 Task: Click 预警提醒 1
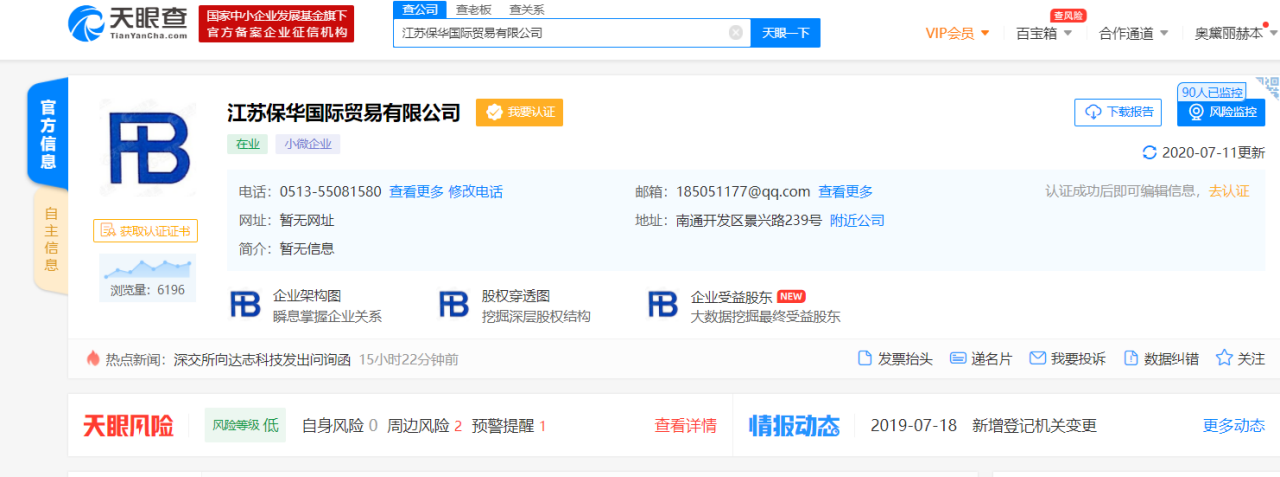click(x=509, y=426)
